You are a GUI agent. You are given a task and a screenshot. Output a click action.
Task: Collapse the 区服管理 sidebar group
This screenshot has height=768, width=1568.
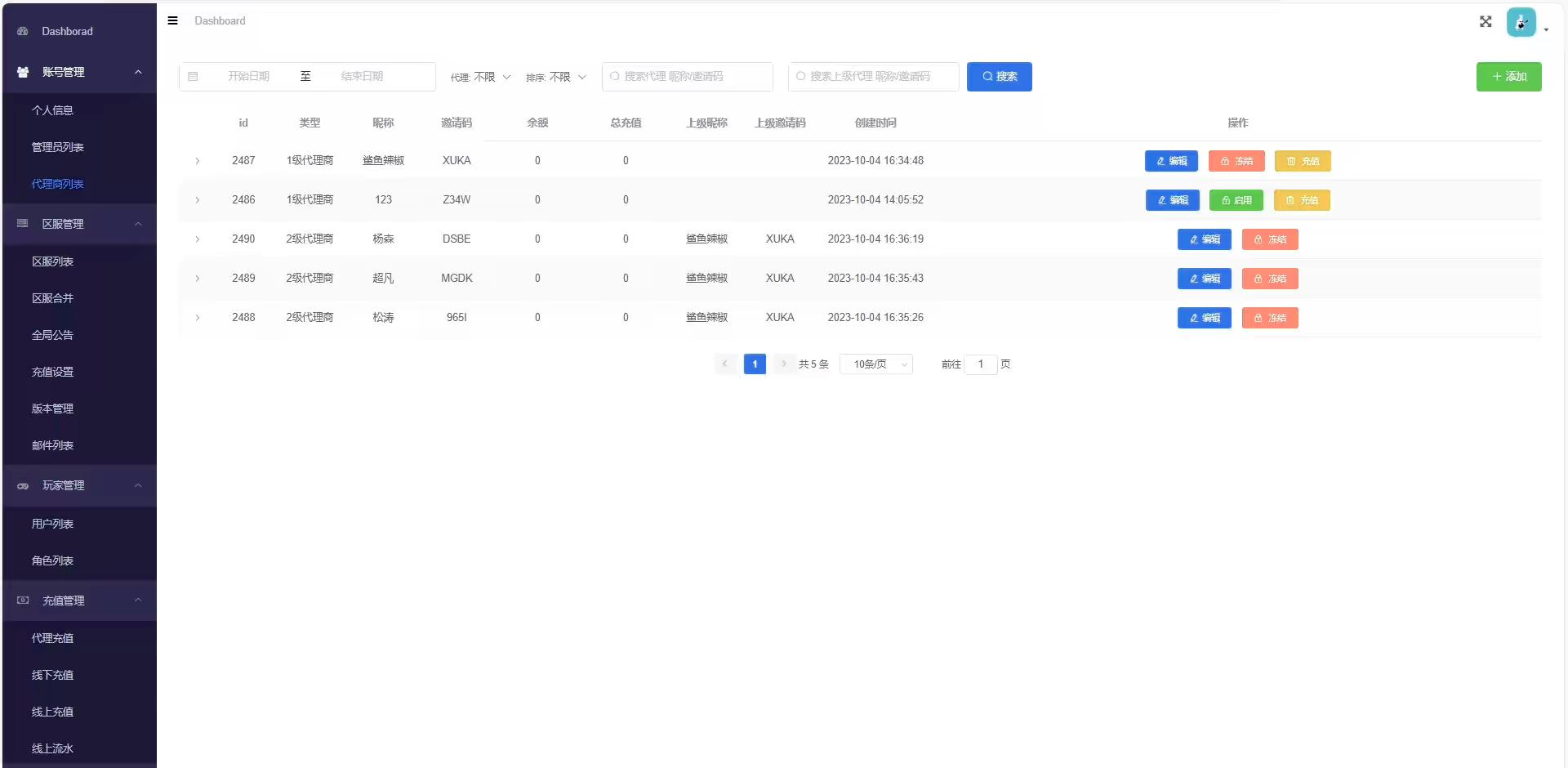pyautogui.click(x=138, y=224)
